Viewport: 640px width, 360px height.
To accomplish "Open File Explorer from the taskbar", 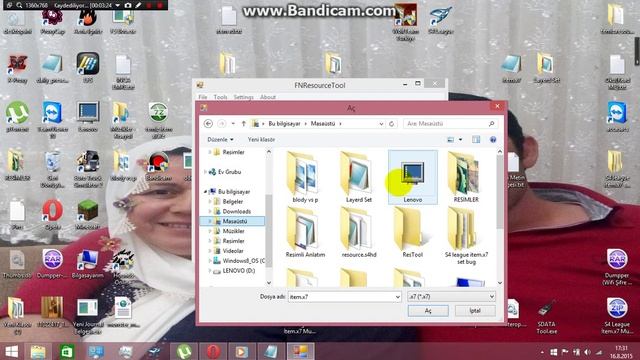I will coord(38,351).
